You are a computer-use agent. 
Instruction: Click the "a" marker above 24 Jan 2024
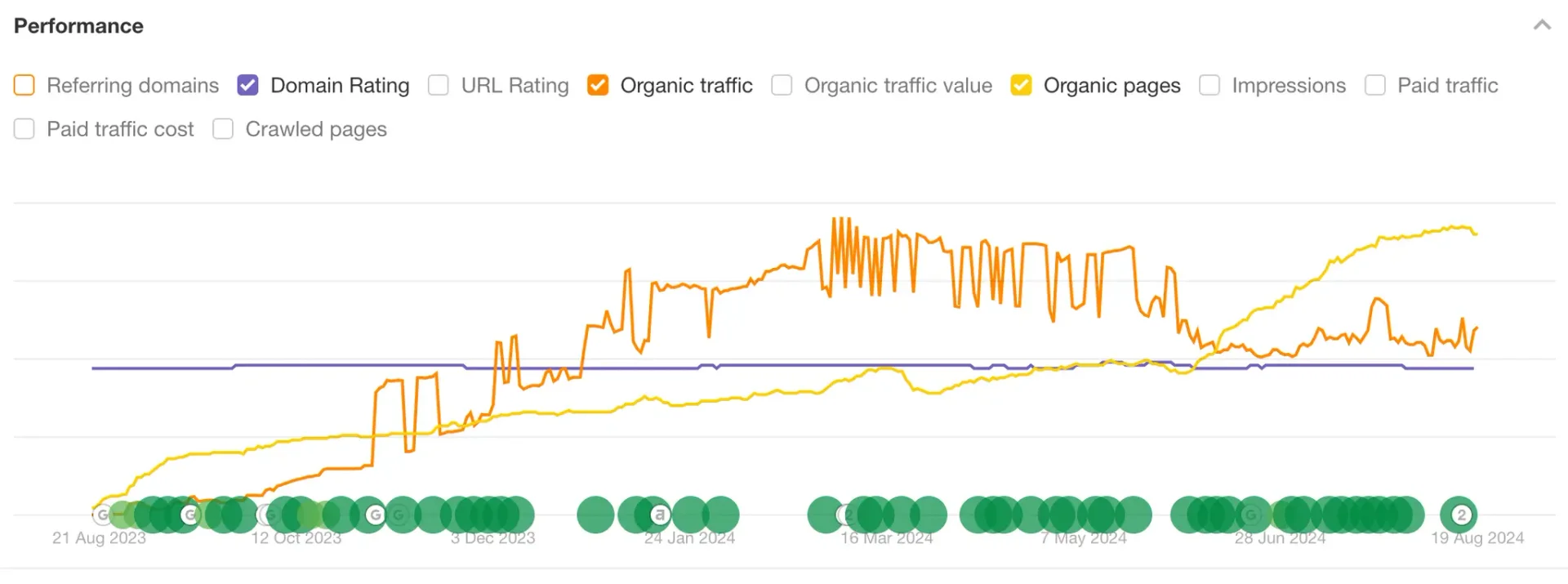point(660,515)
